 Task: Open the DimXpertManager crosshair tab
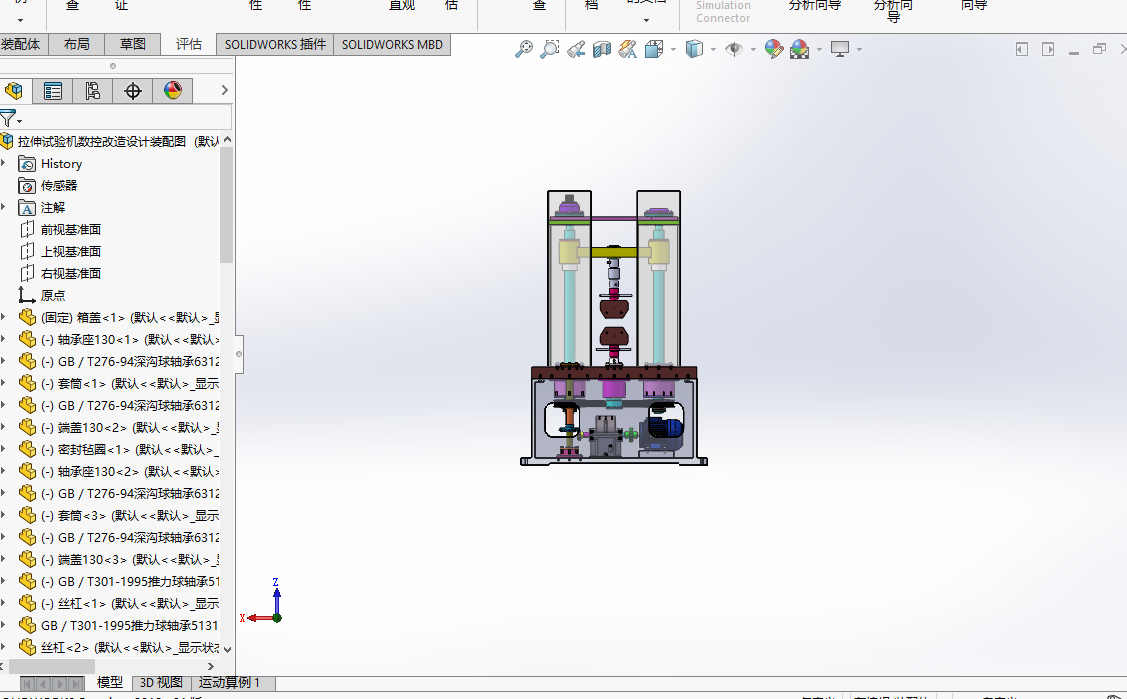(132, 91)
